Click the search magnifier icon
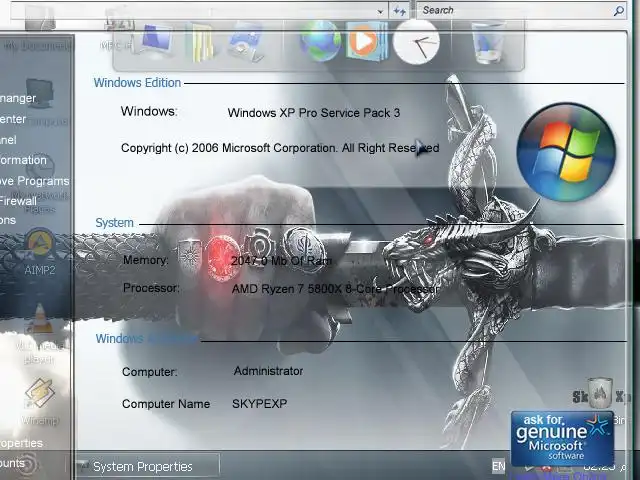Viewport: 640px width, 480px height. click(x=619, y=11)
